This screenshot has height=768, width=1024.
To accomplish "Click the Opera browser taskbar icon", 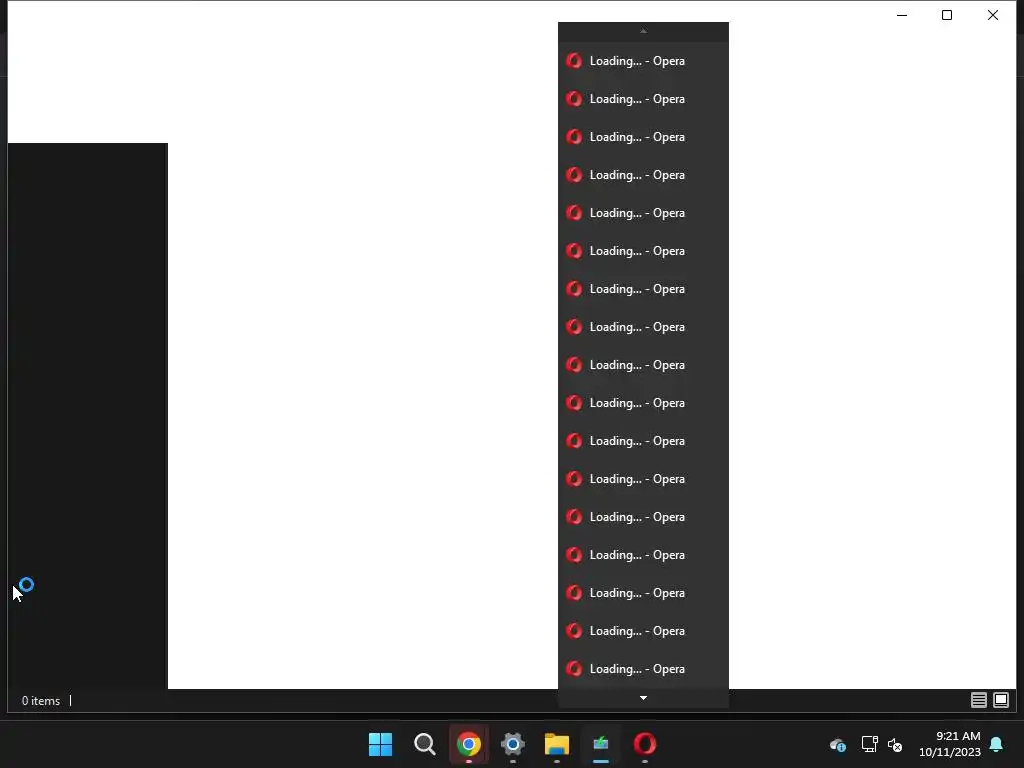I will click(645, 744).
